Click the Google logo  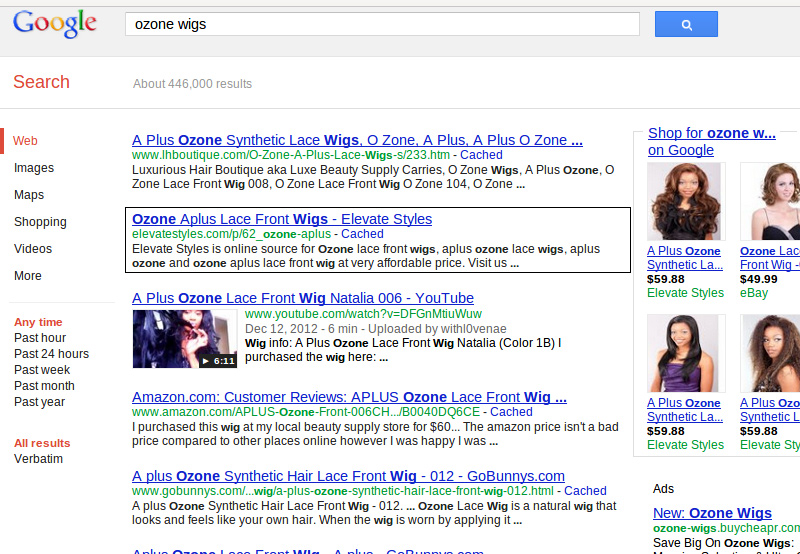click(x=55, y=23)
